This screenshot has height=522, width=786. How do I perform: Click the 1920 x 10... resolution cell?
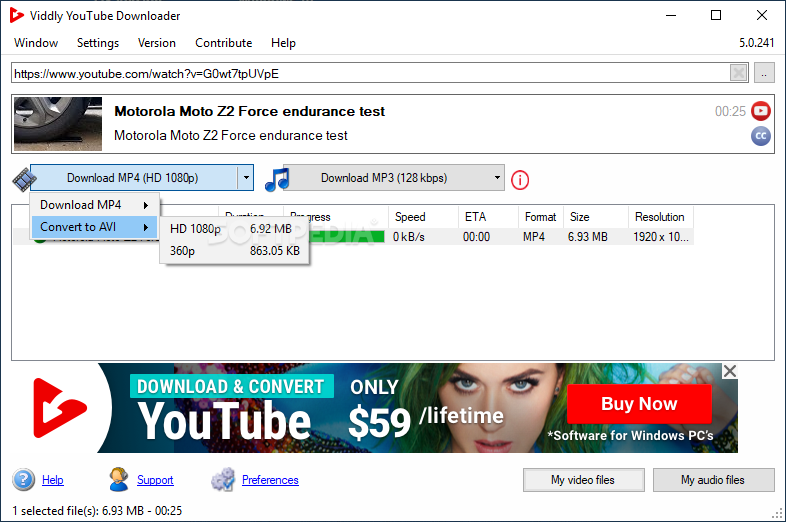point(661,237)
